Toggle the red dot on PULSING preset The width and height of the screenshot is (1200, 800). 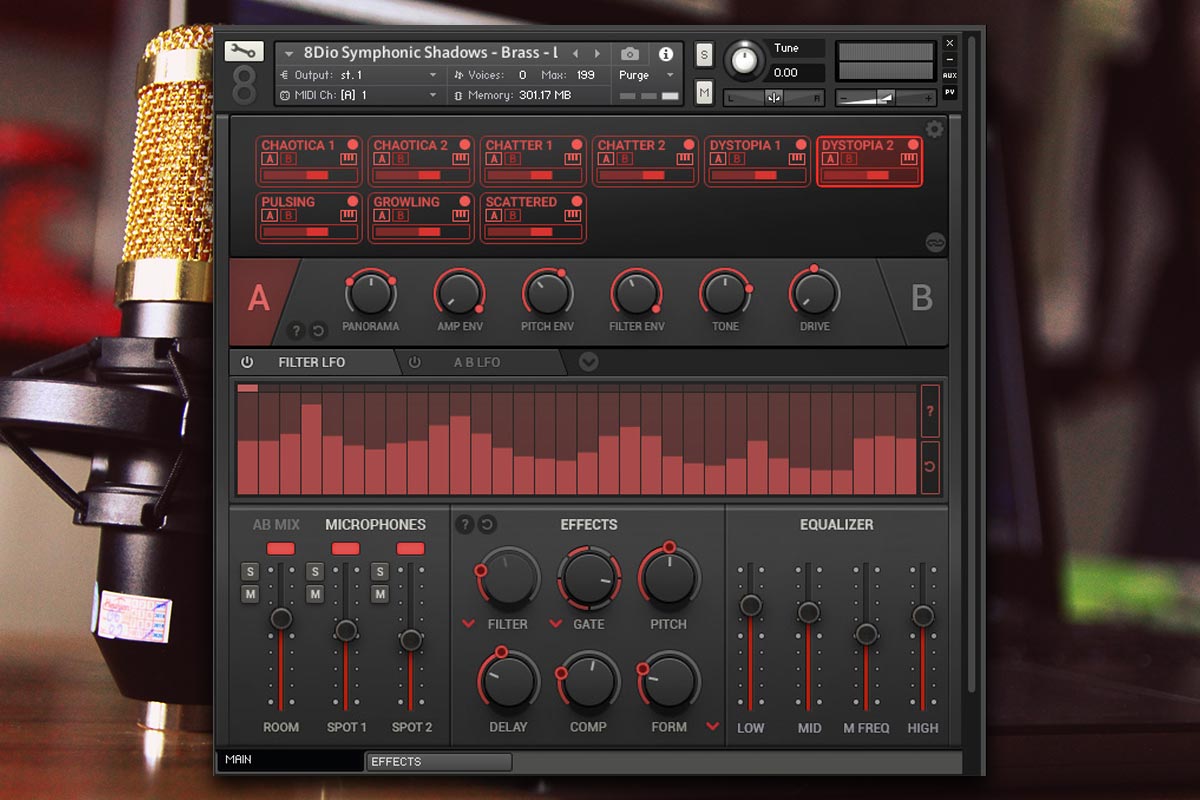(352, 201)
